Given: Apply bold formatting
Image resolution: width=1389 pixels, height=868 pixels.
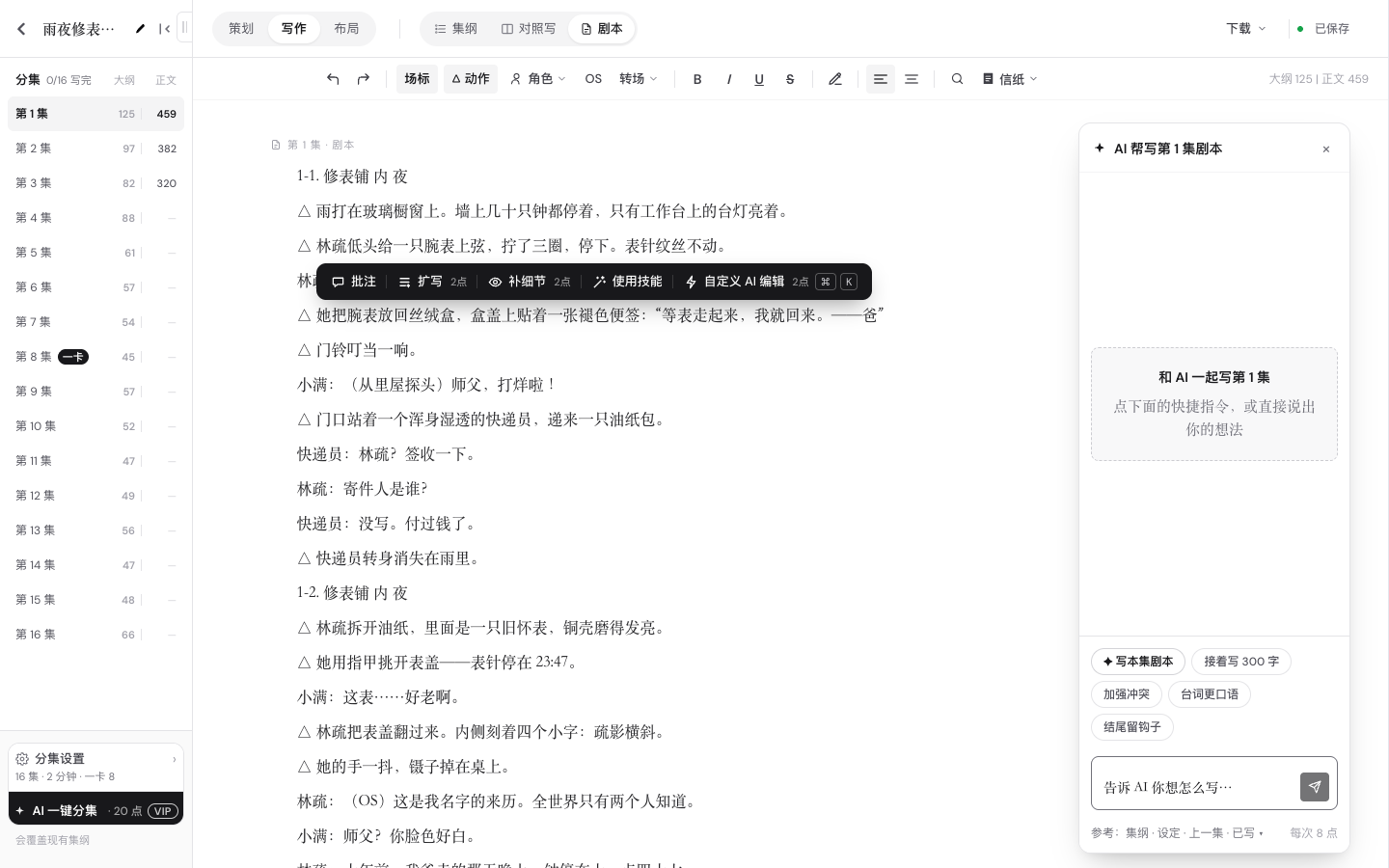Looking at the screenshot, I should click(697, 79).
